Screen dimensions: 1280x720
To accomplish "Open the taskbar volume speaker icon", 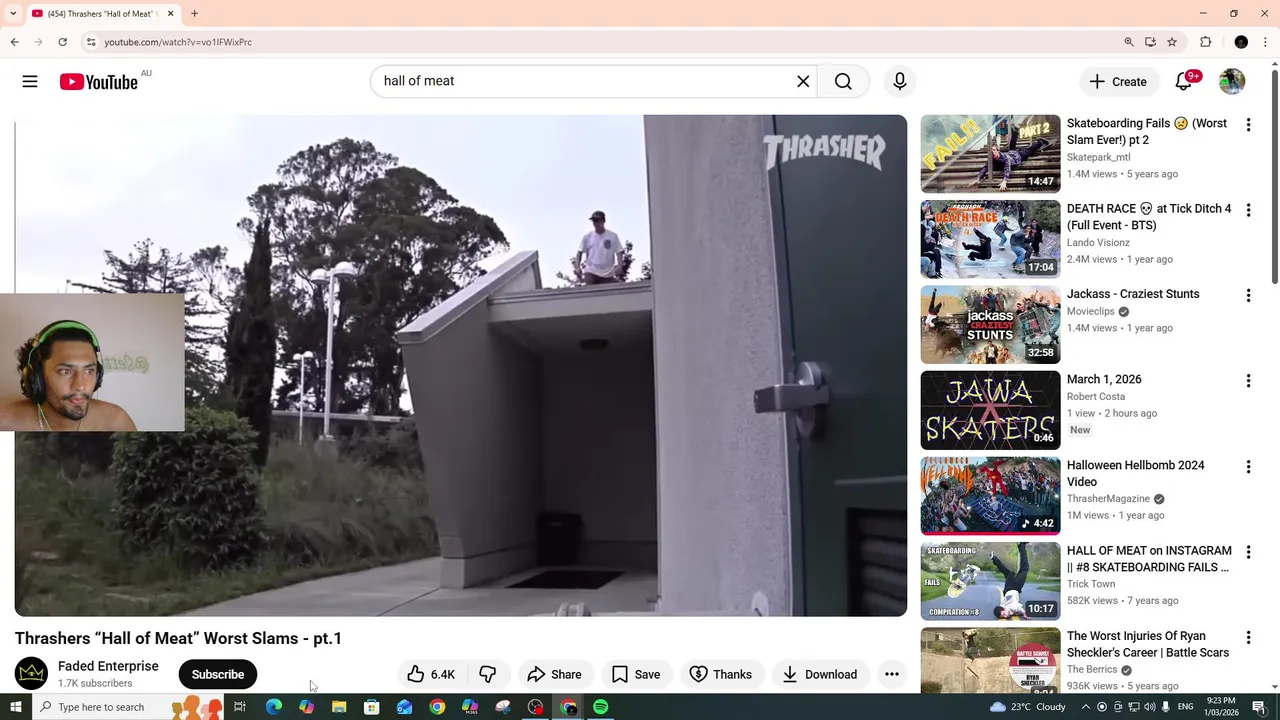I will [x=1148, y=707].
